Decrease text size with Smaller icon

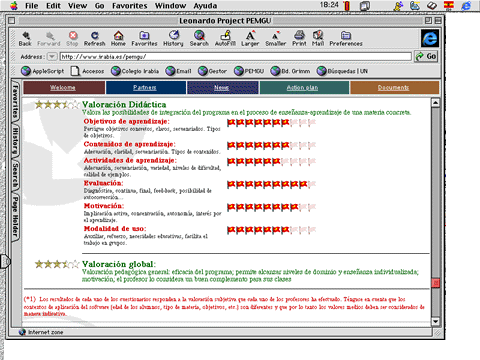(x=276, y=39)
